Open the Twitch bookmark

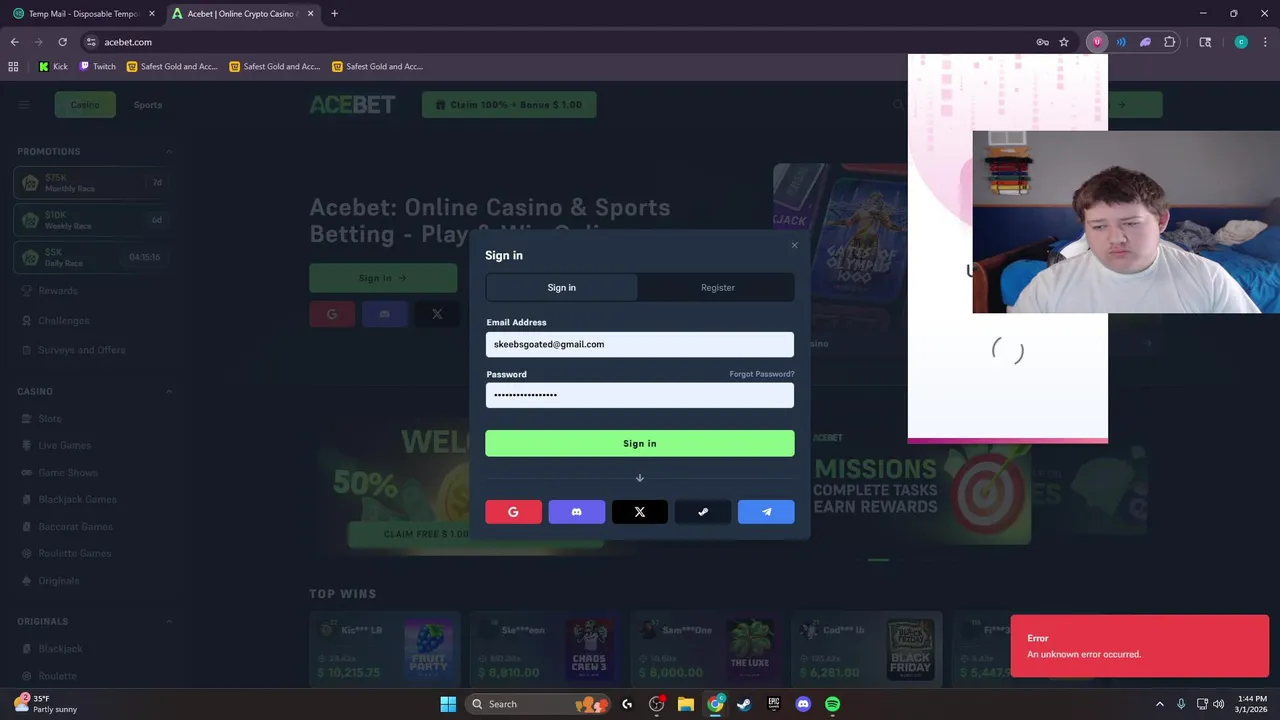[98, 67]
